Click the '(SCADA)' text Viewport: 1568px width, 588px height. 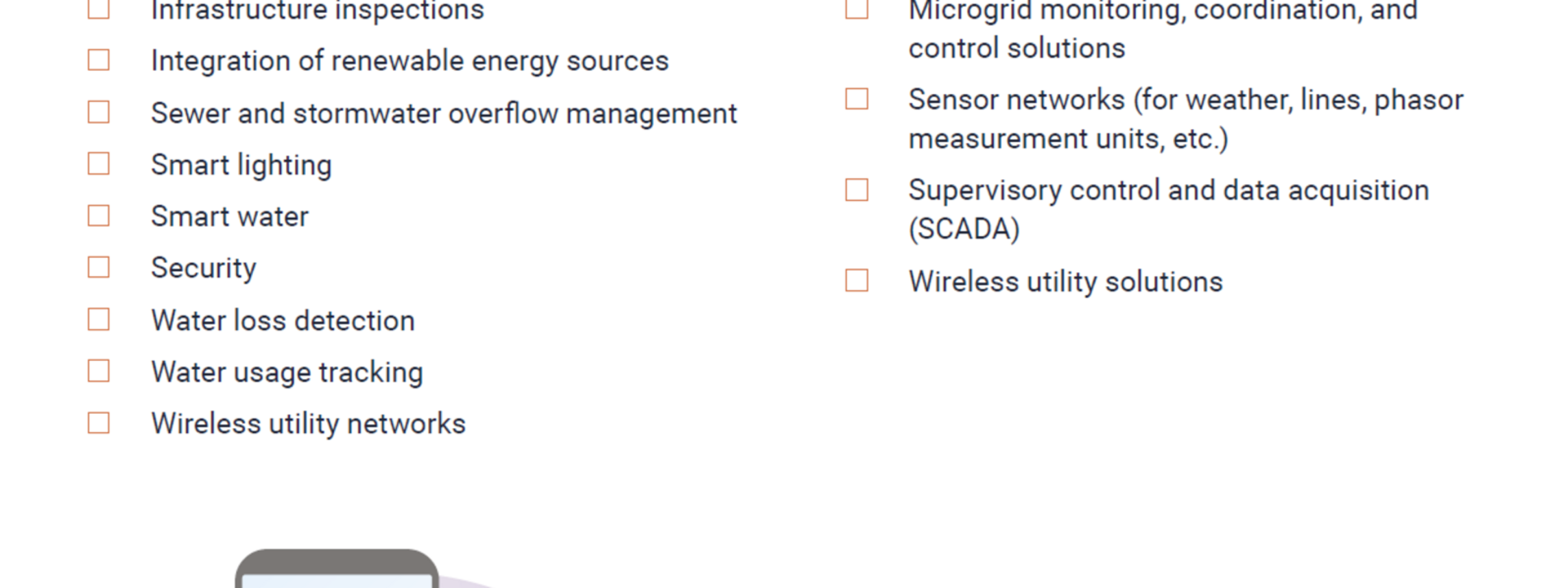964,229
